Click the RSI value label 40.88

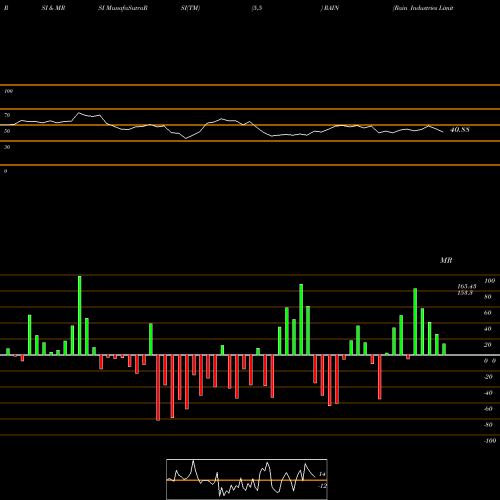(x=460, y=130)
